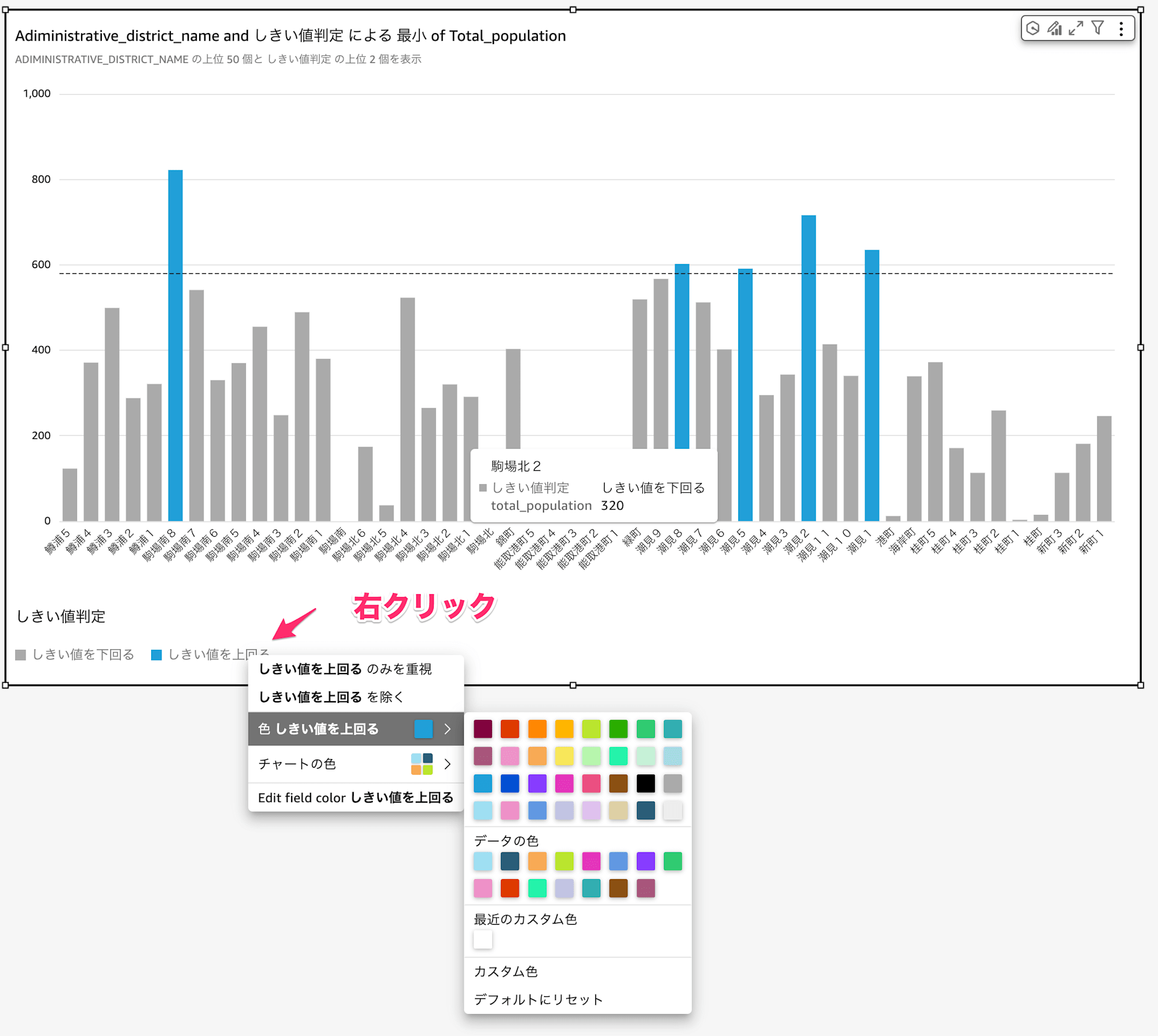Pick the gray swatch beside black
The height and width of the screenshot is (1036, 1158).
[x=673, y=783]
